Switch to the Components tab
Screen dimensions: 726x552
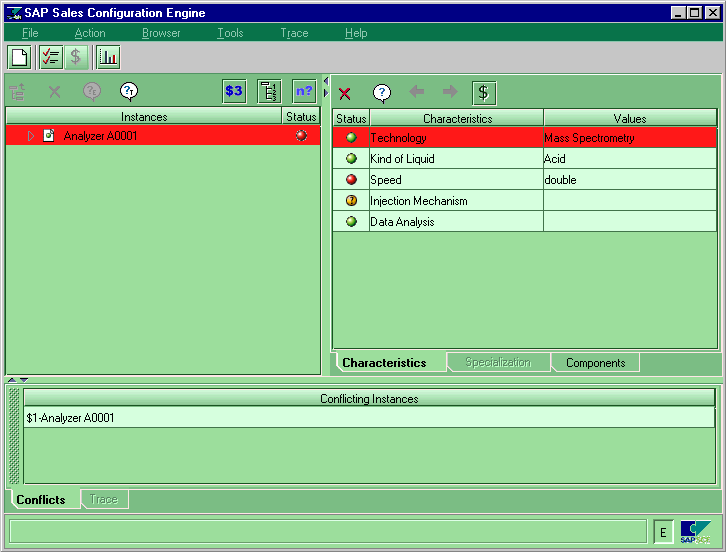pyautogui.click(x=595, y=363)
